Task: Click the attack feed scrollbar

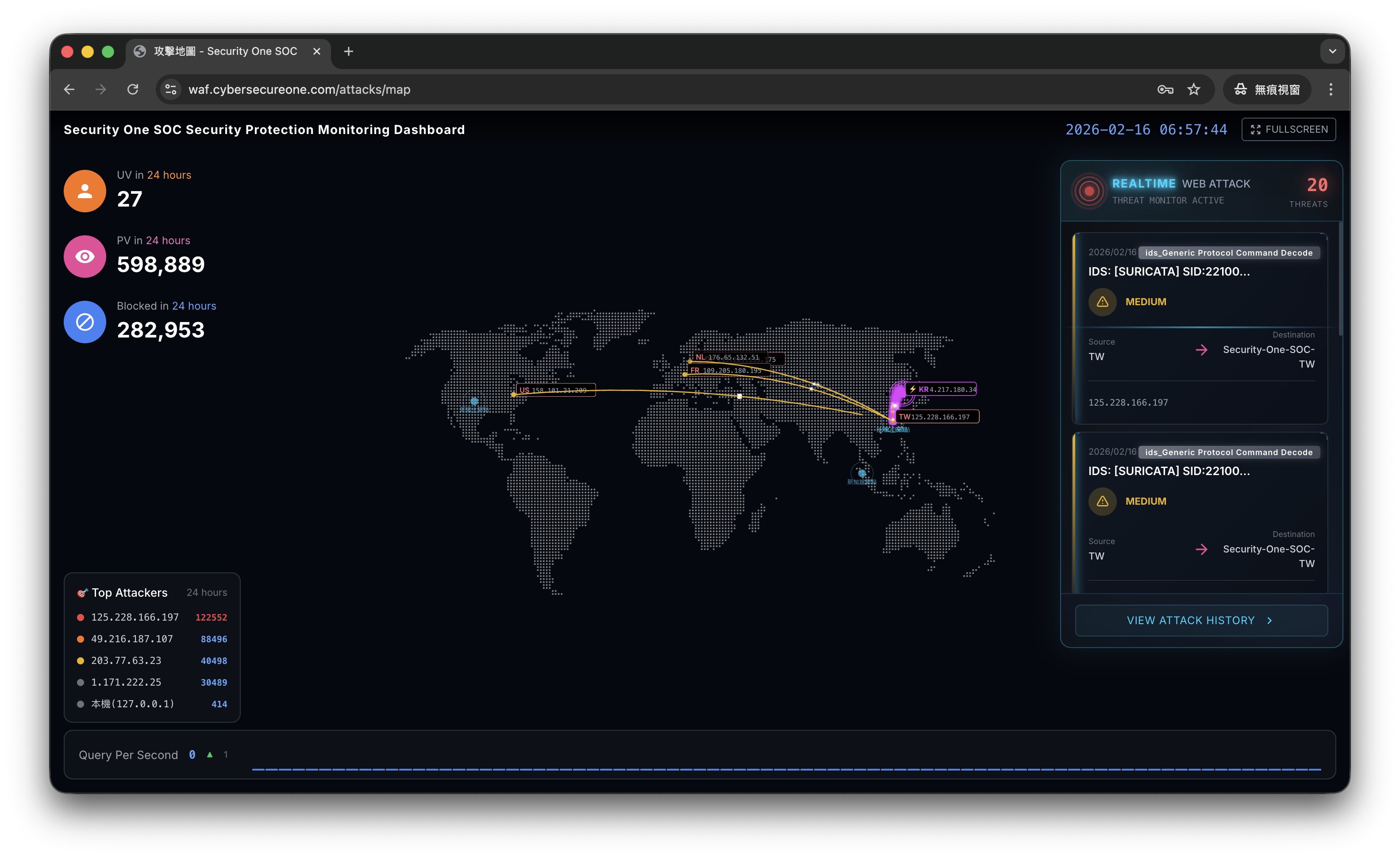Action: pyautogui.click(x=1341, y=278)
